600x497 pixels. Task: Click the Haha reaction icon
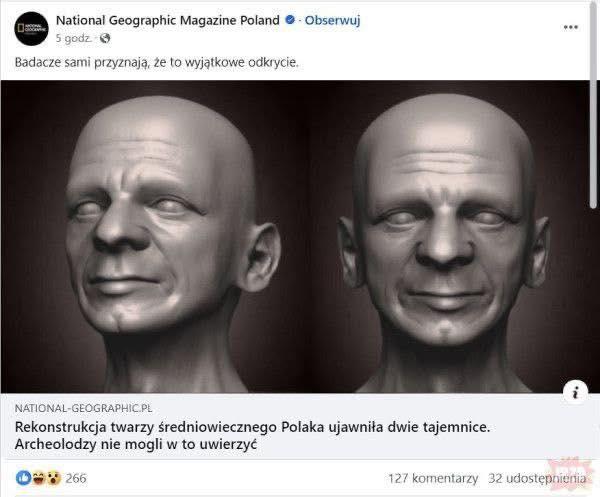click(39, 478)
